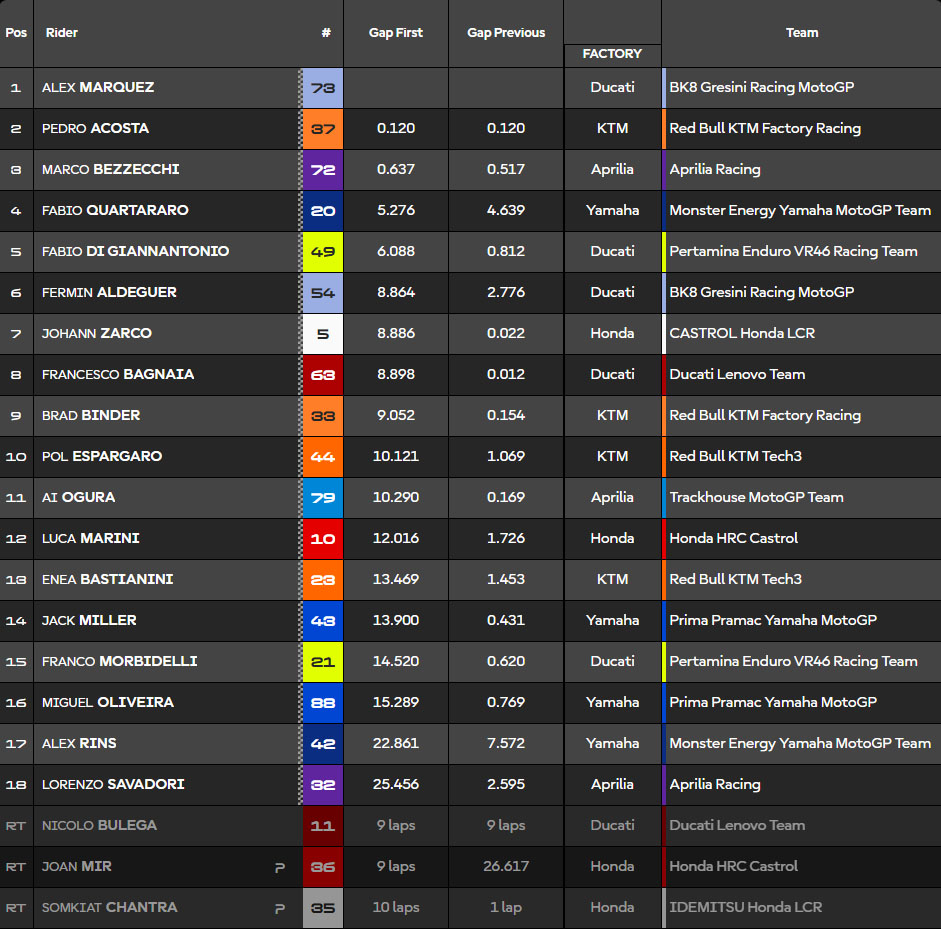Click Alex Marquez's number 73 badge
Screen dimensions: 941x929
coord(322,88)
